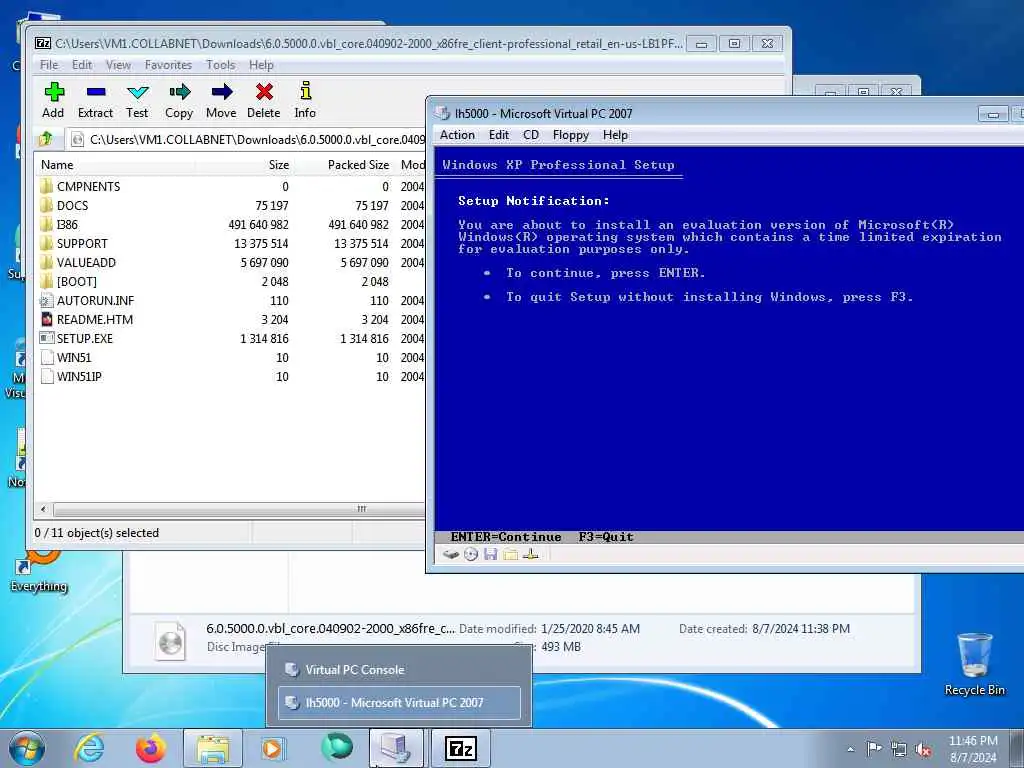Open the Help menu in 7-Zip
The image size is (1024, 768).
click(261, 65)
